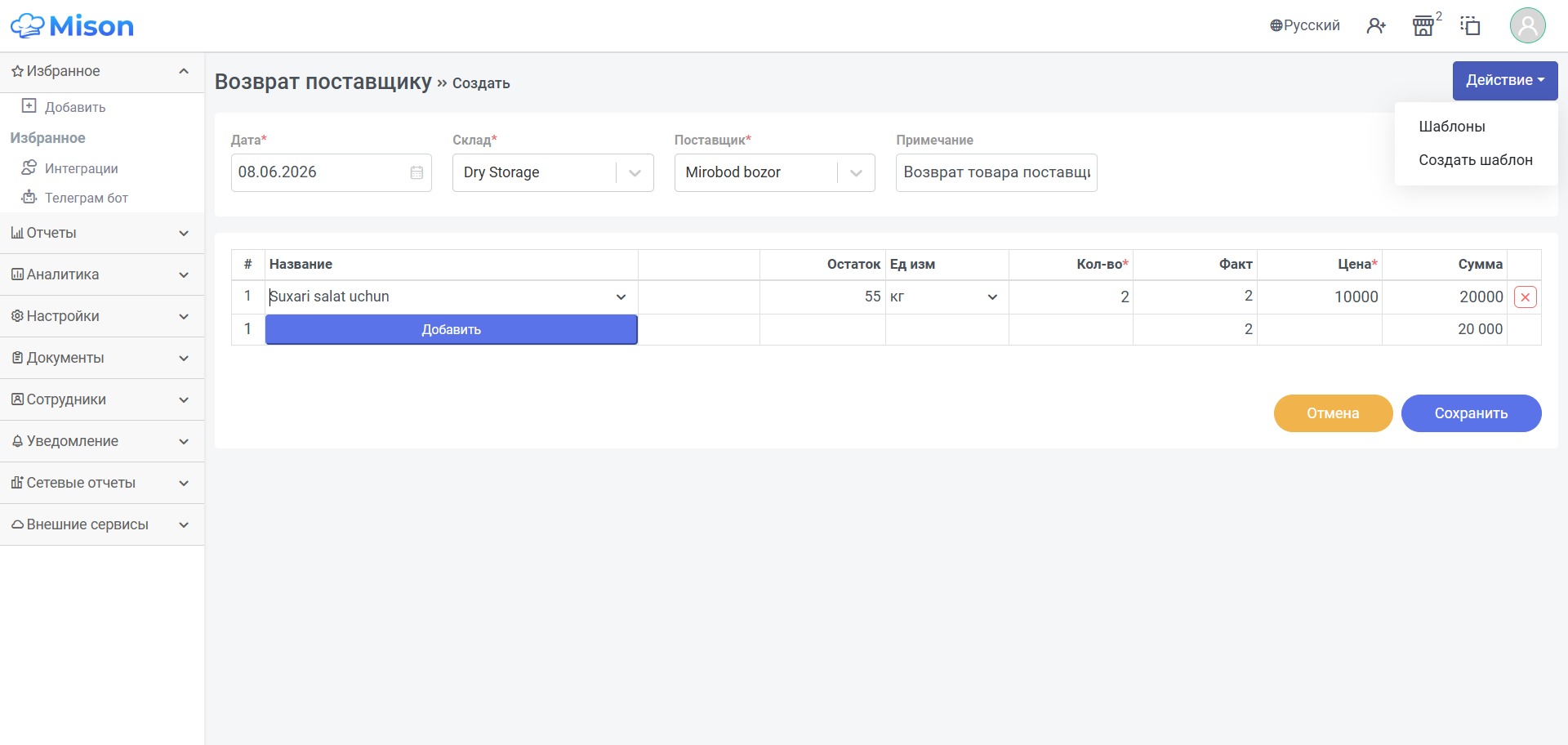Screen dimensions: 1568x745
Task: Expand the Уведомление menu
Action: (x=102, y=442)
